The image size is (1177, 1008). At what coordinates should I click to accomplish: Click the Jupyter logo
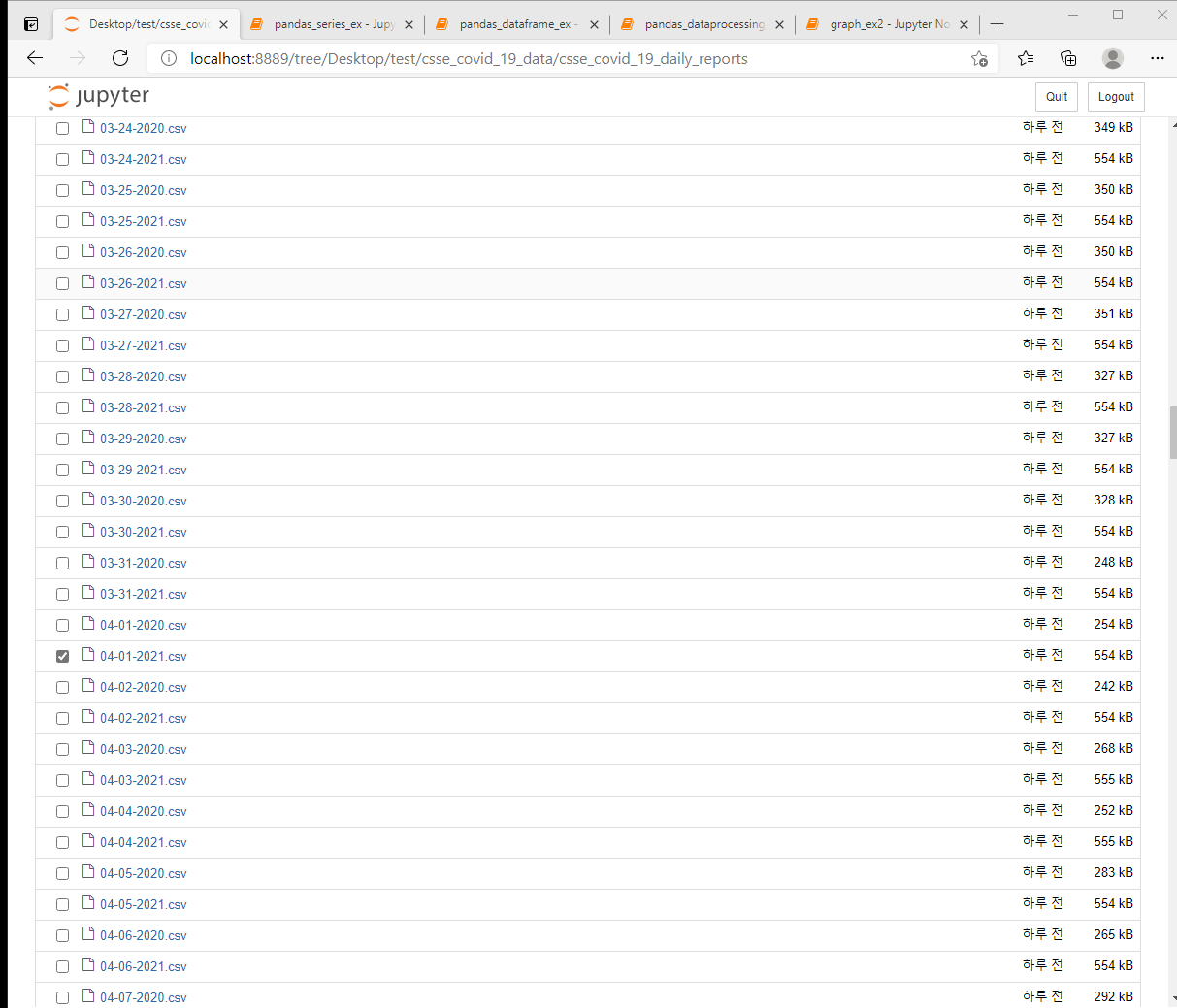click(x=99, y=96)
